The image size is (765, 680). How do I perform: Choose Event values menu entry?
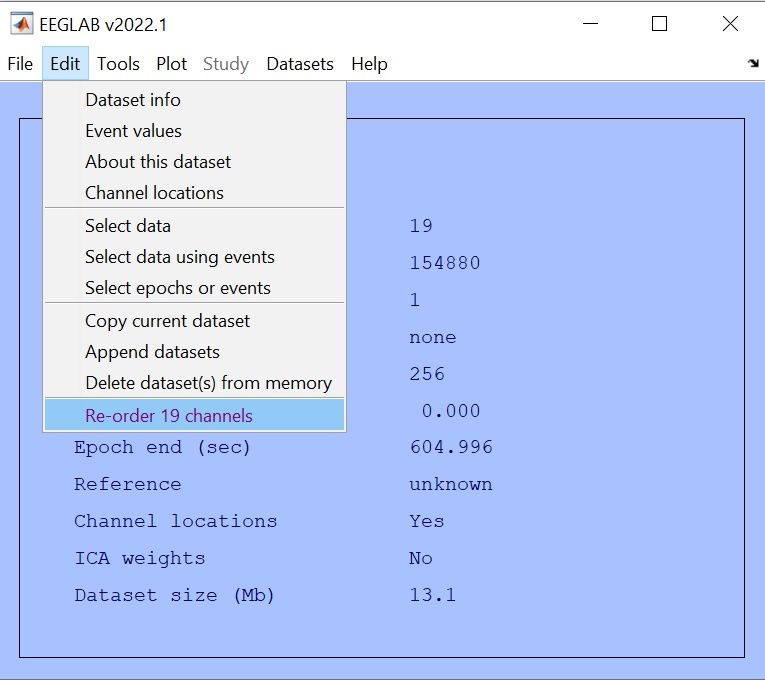[195, 131]
